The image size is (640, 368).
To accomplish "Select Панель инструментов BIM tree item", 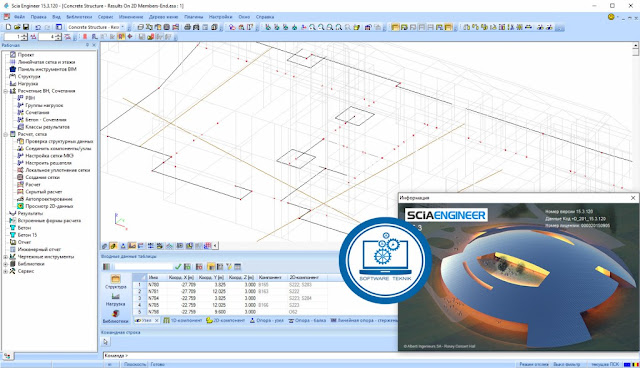I will (47, 69).
